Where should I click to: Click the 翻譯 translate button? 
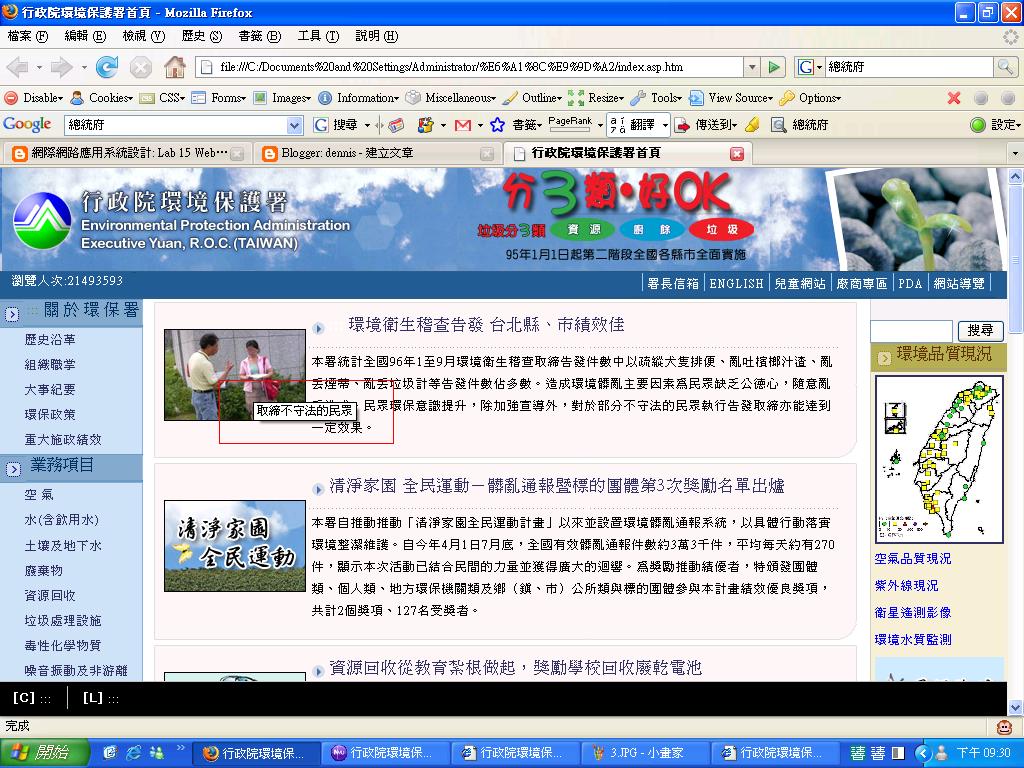tap(633, 125)
